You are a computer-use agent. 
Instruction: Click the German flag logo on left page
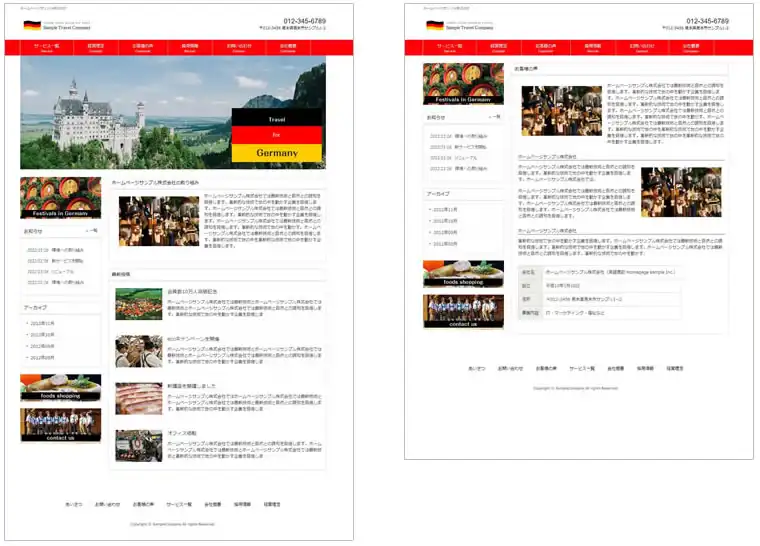(x=32, y=25)
